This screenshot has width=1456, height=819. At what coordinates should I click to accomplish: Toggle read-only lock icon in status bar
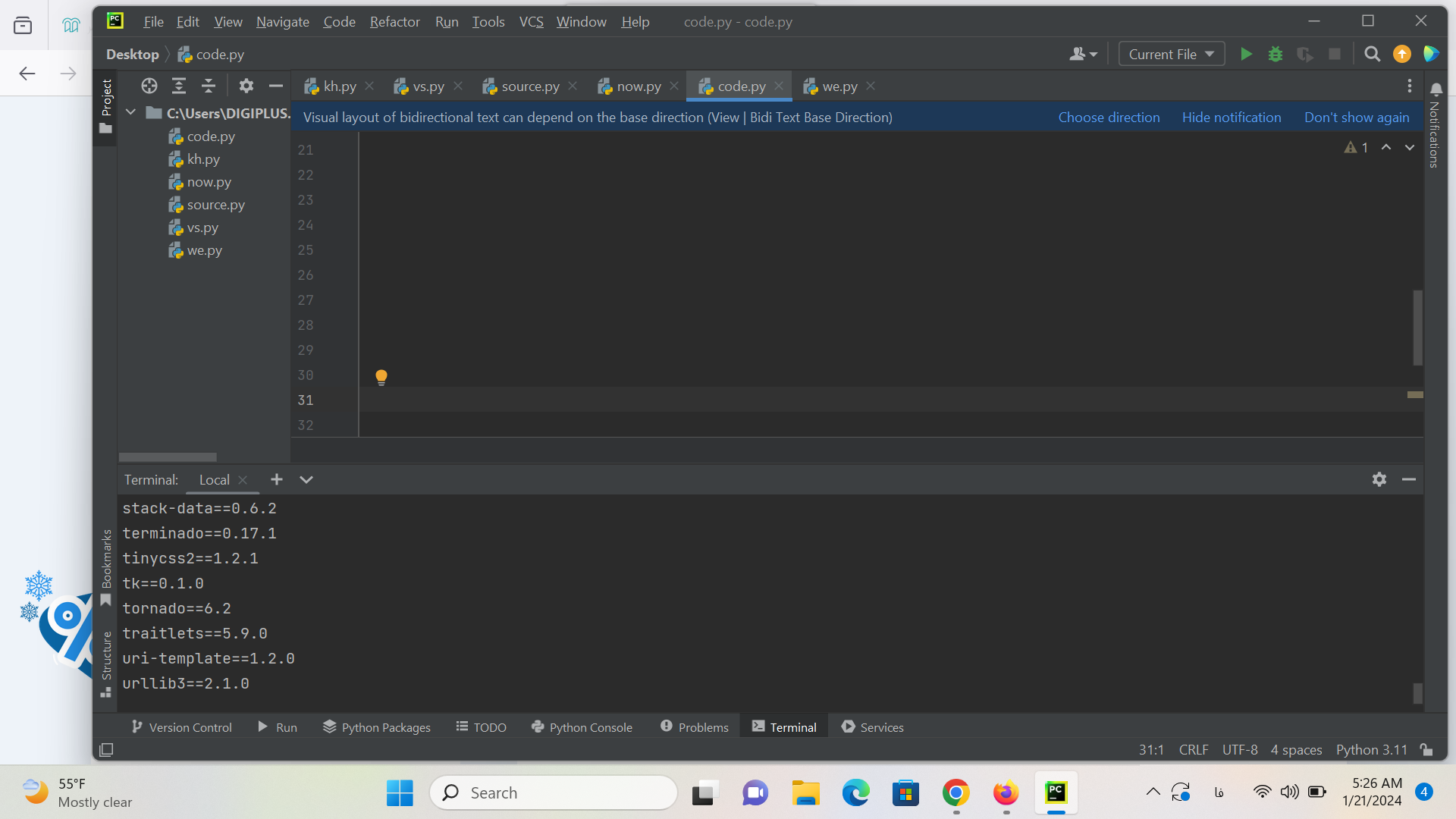tap(1426, 749)
